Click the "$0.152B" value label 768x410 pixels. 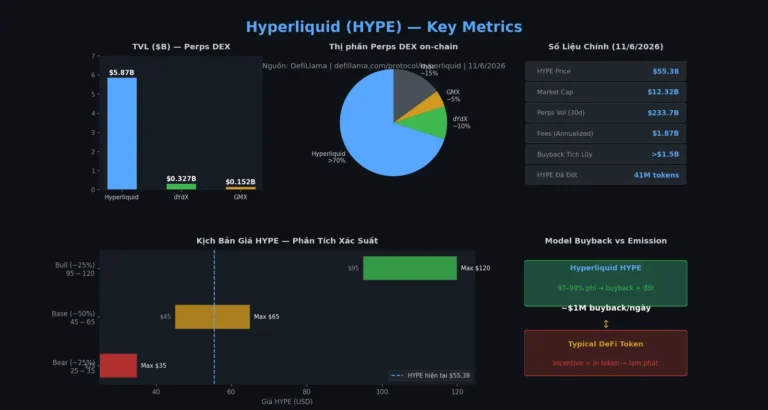(x=240, y=182)
